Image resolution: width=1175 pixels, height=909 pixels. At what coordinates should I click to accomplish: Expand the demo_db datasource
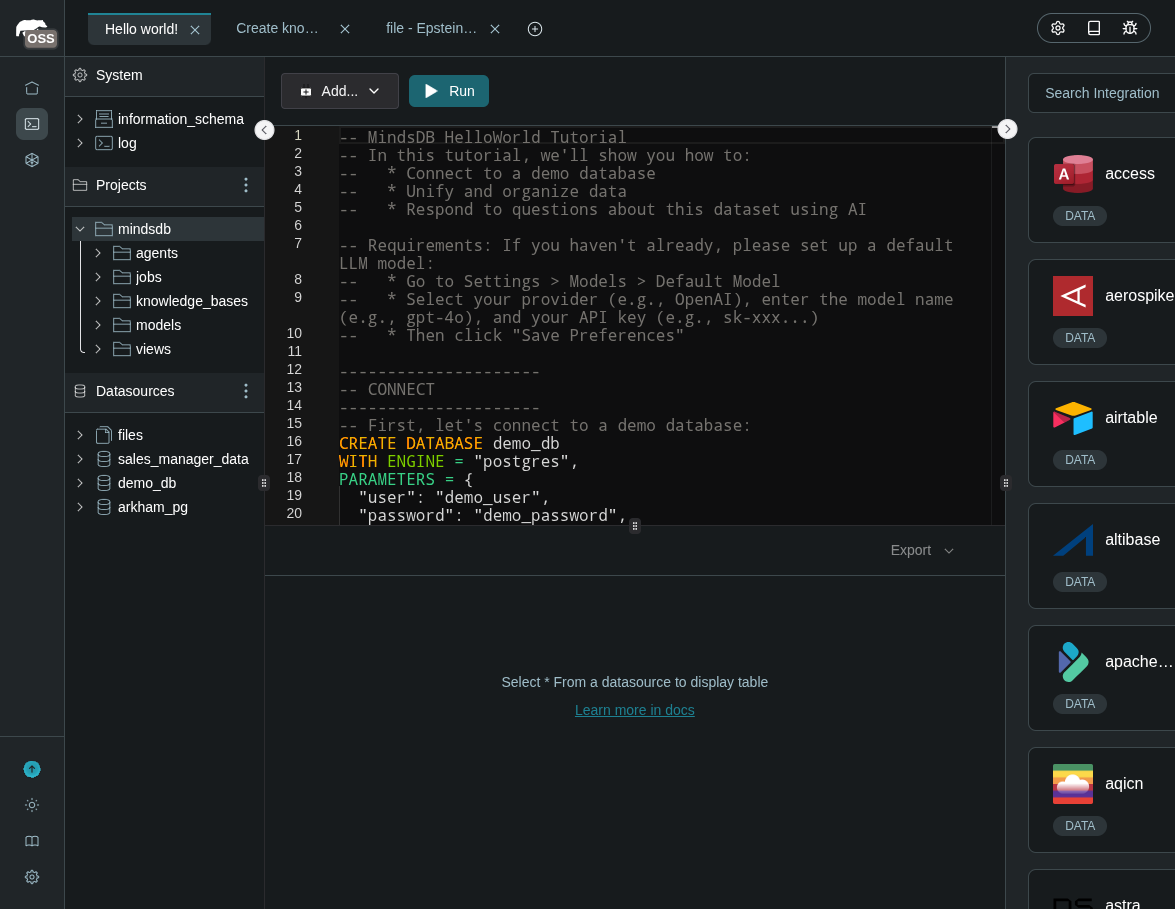tap(79, 483)
